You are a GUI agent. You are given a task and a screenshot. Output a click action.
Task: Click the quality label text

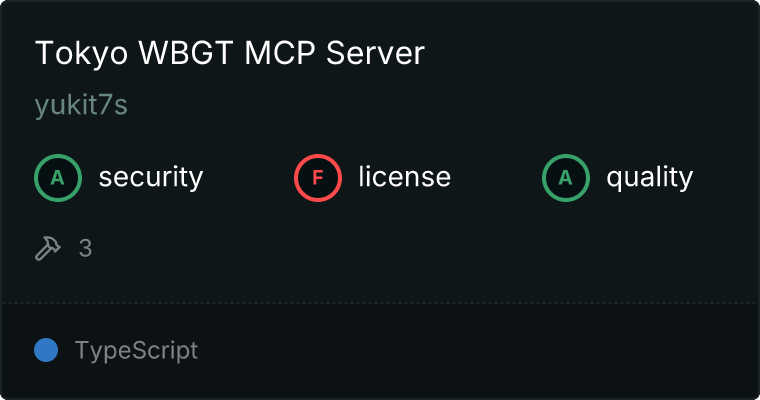coord(649,177)
